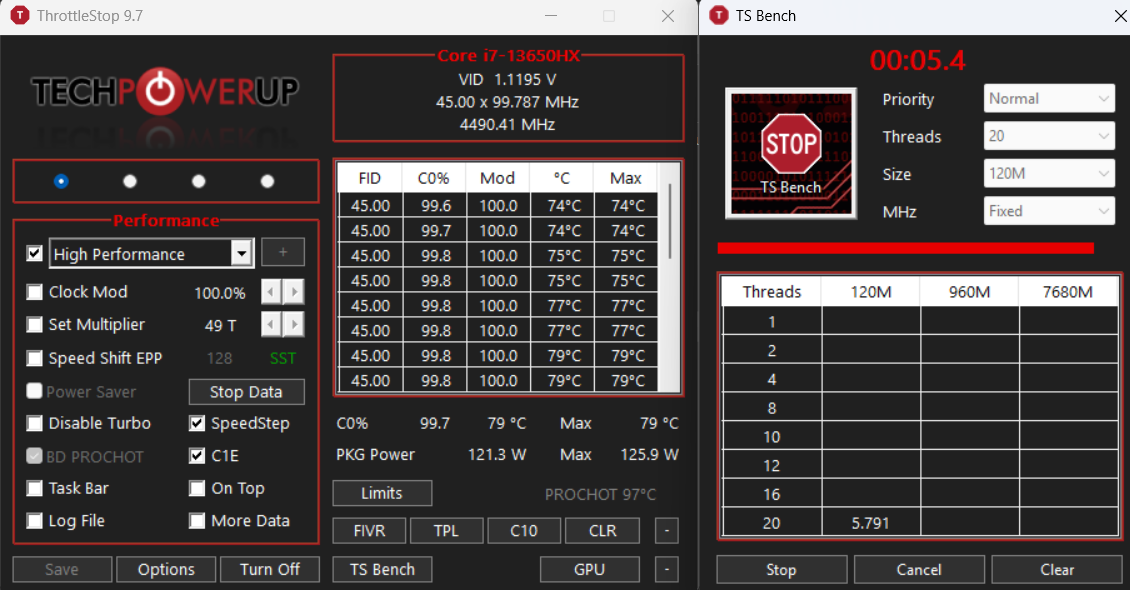Click the Mod column header
Viewport: 1130px width, 590px height.
(x=497, y=178)
